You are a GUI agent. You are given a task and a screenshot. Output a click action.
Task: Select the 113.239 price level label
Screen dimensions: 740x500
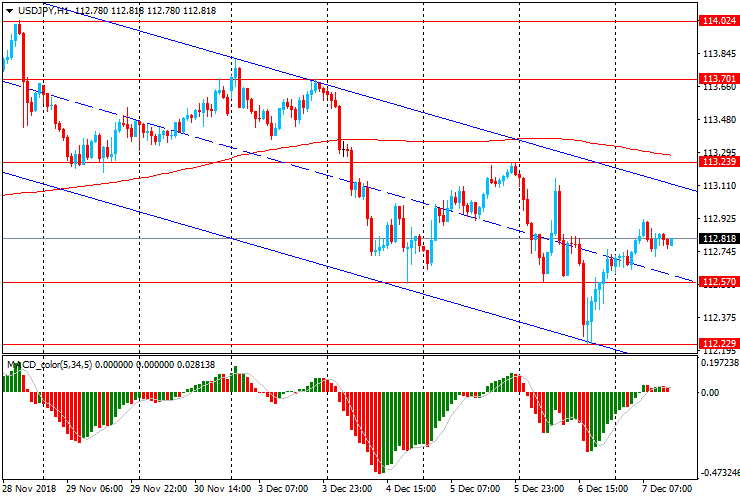click(x=719, y=162)
